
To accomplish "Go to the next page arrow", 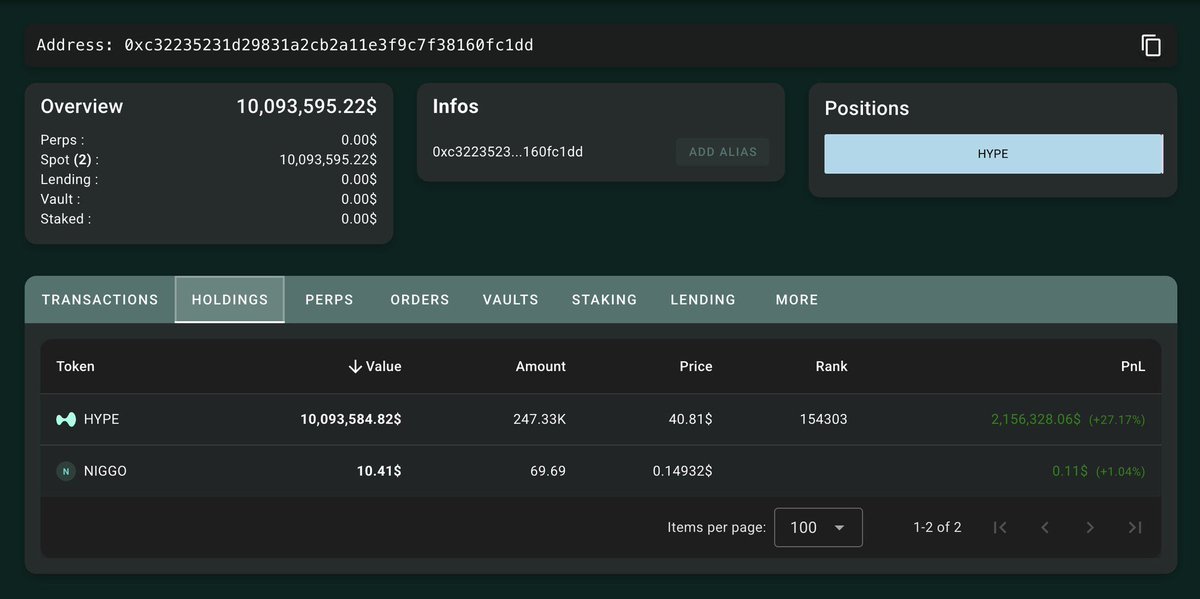I will tap(1090, 528).
